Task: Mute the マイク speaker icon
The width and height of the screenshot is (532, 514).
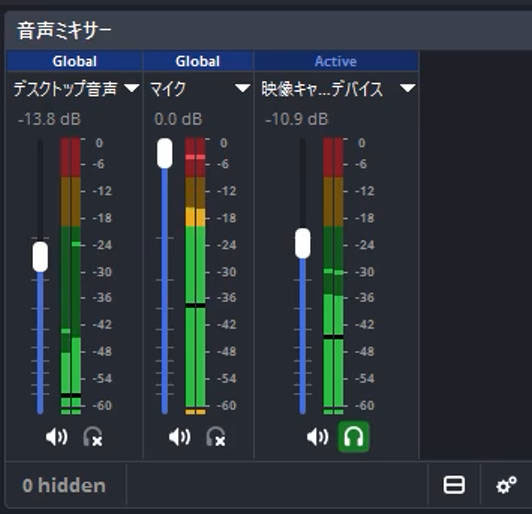Action: coord(180,437)
